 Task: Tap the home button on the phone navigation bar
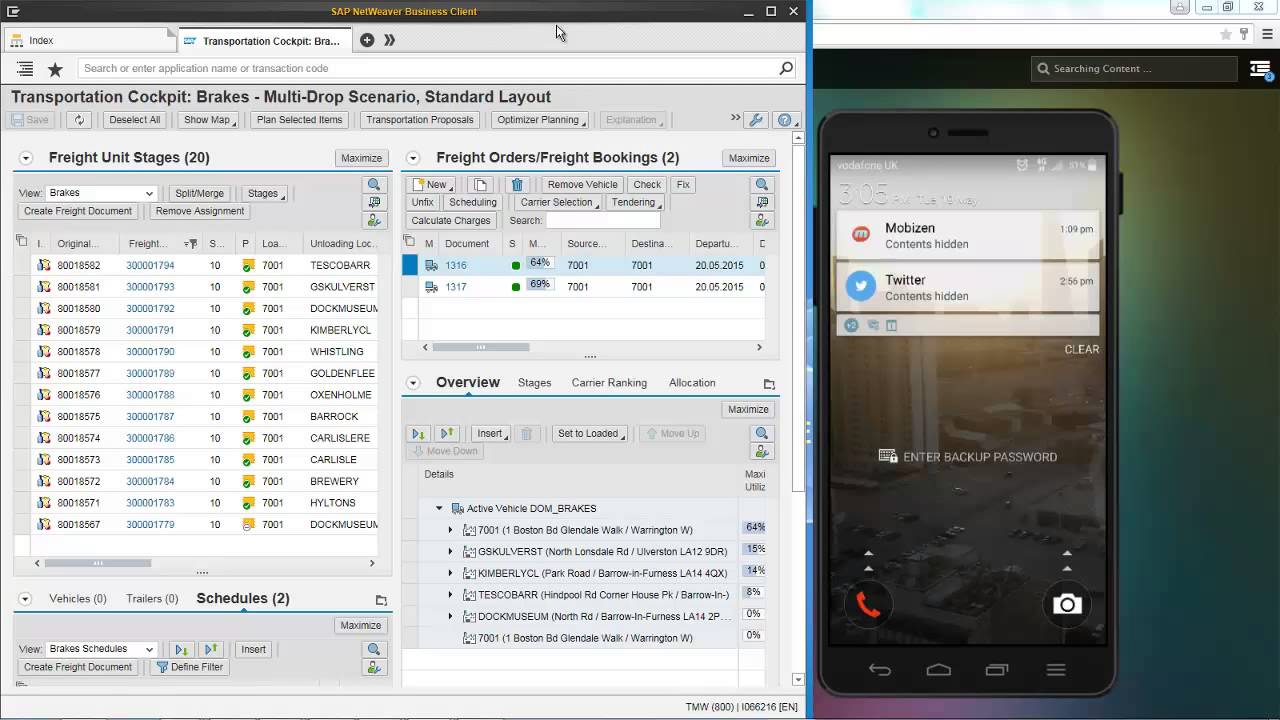938,670
